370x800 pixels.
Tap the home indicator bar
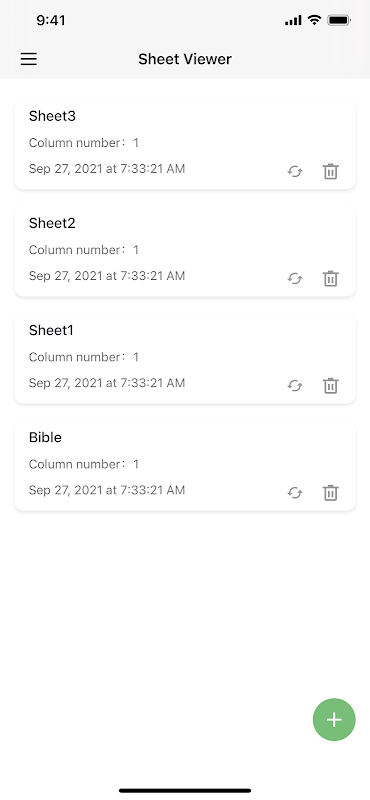point(185,791)
